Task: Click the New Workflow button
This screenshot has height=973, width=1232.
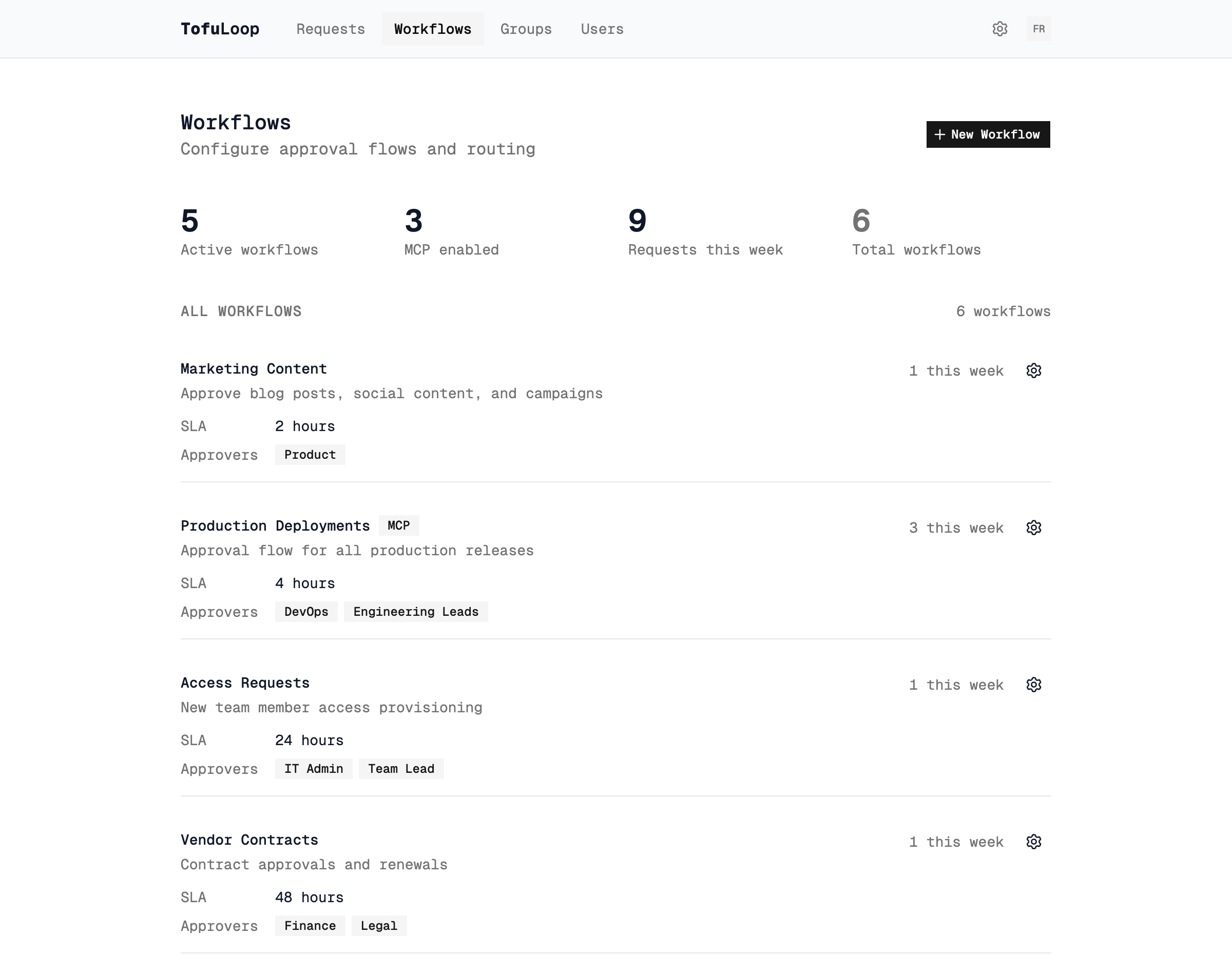Action: pos(988,134)
